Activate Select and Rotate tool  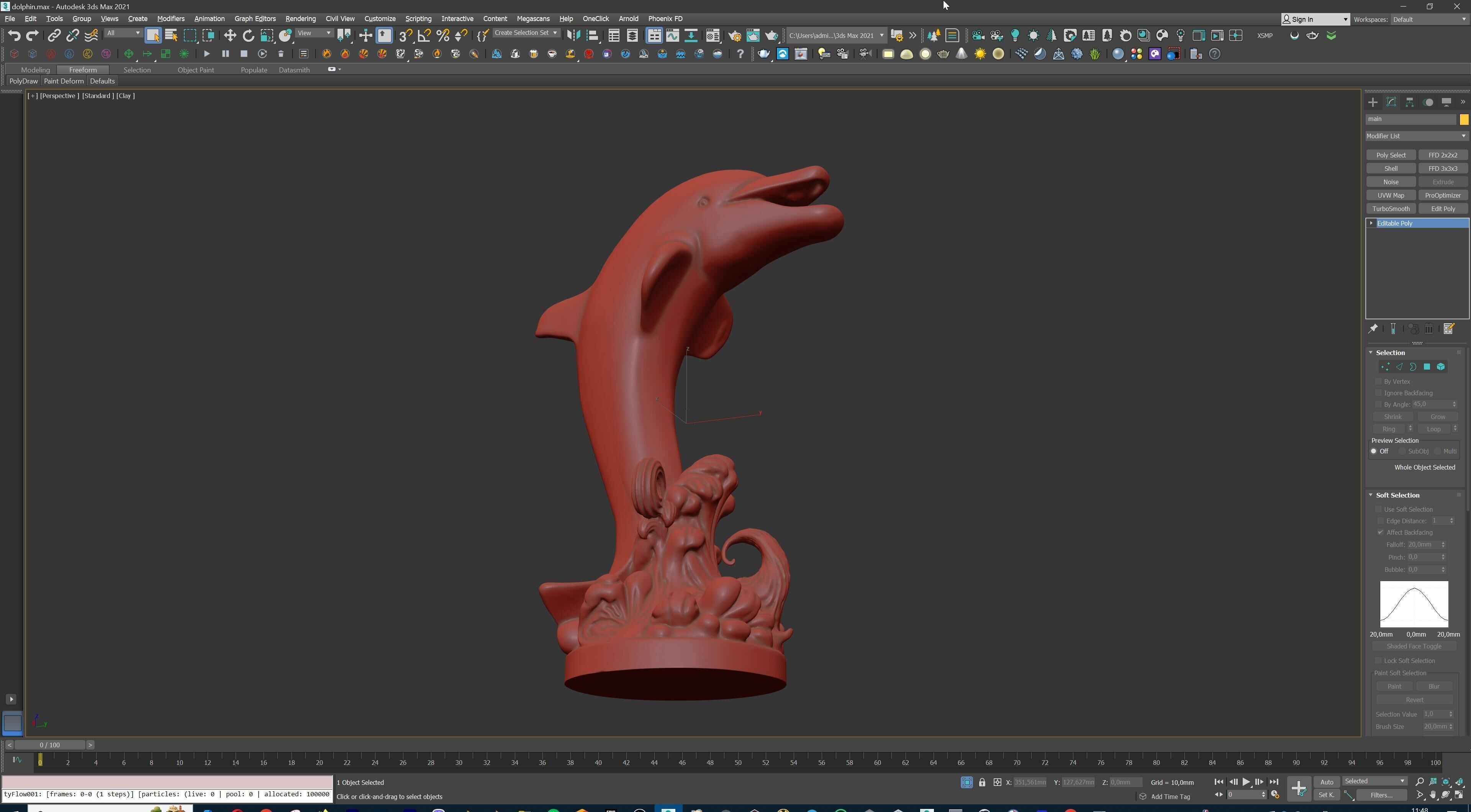tap(248, 35)
